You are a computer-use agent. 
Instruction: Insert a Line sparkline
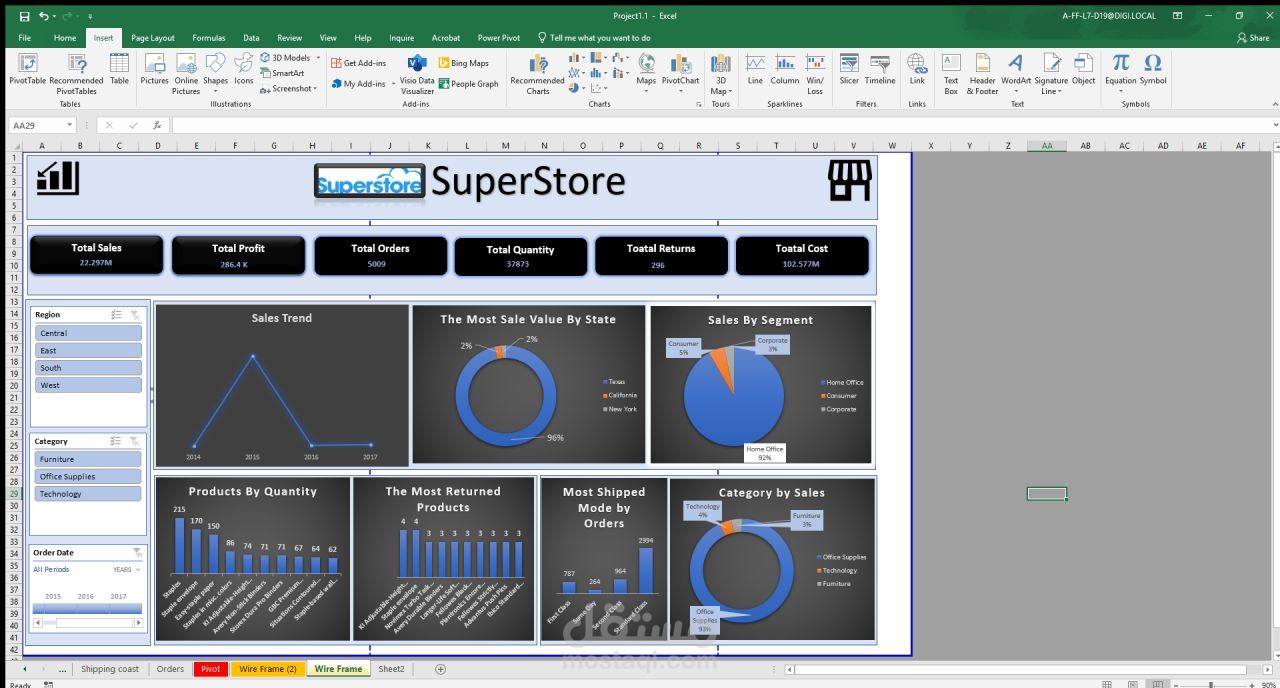pyautogui.click(x=755, y=70)
